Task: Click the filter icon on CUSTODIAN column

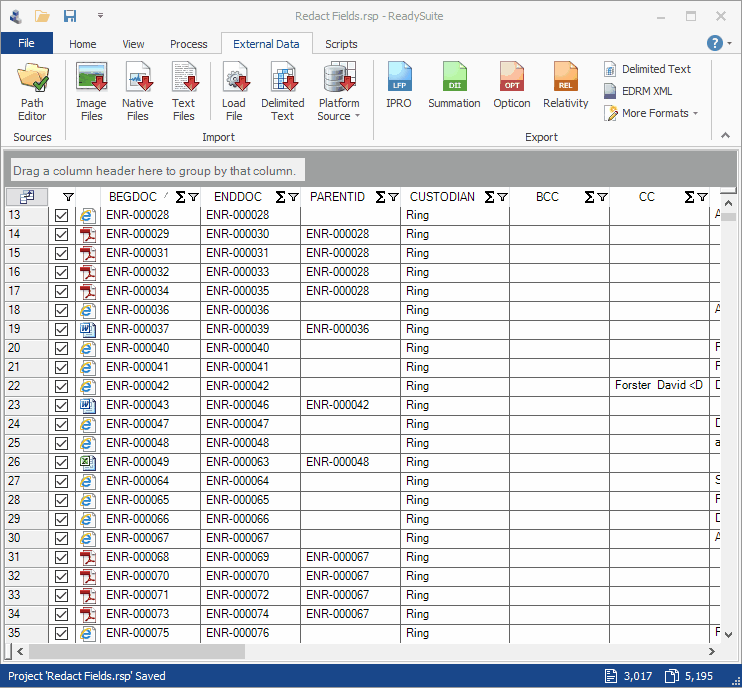Action: click(x=503, y=197)
